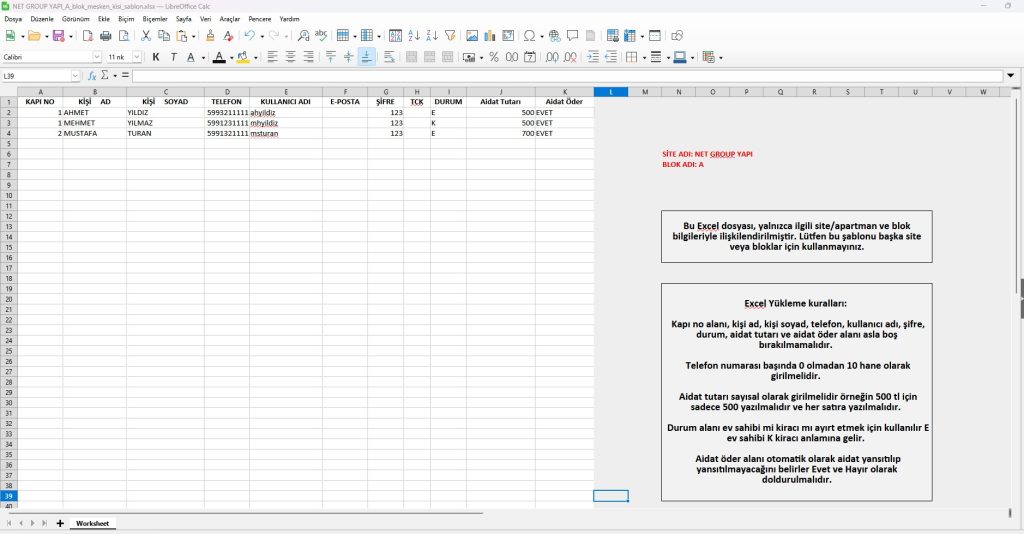This screenshot has height=534, width=1024.
Task: Click the AutoFilter funnel icon
Action: pos(449,36)
